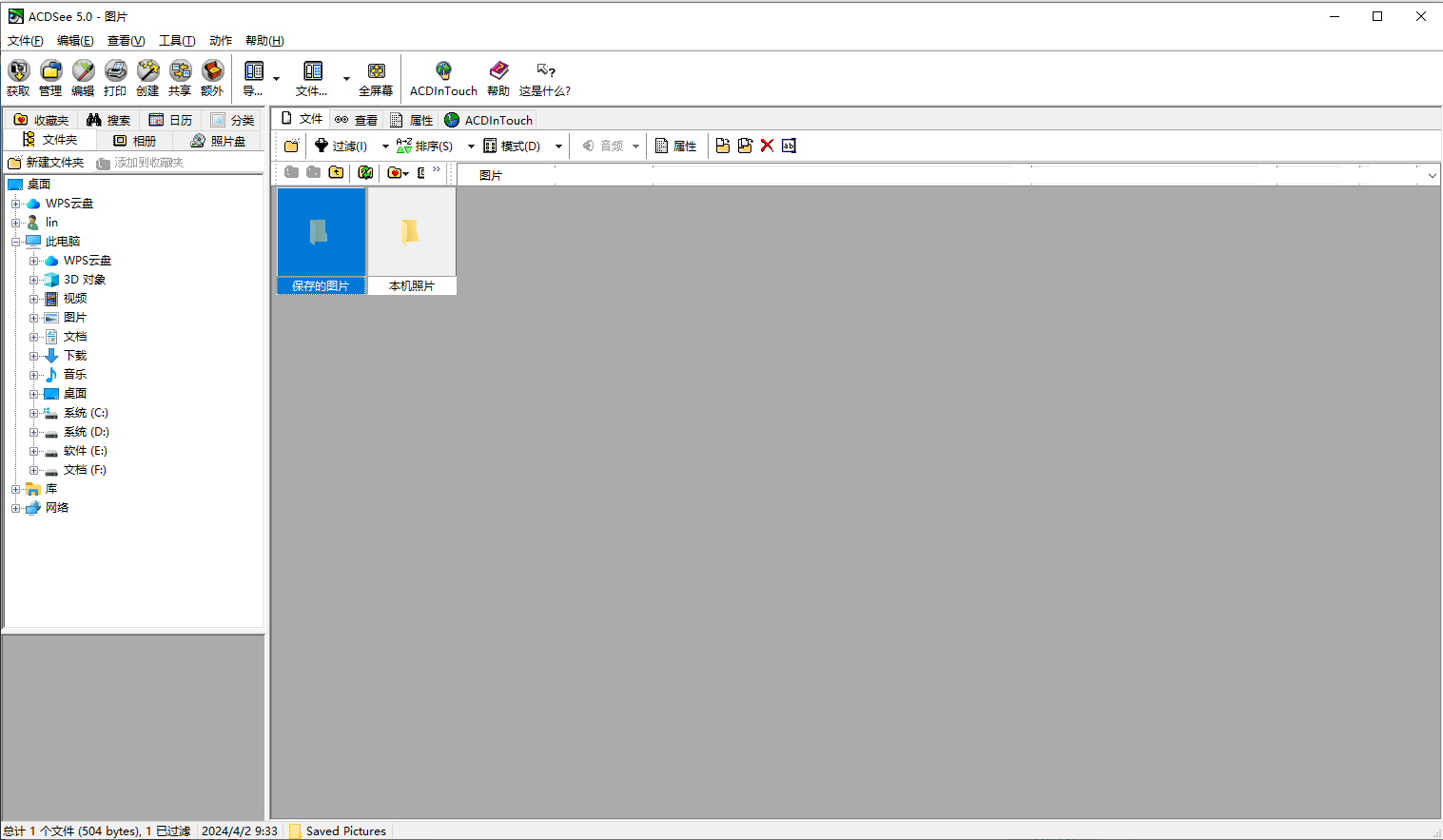Switch to the 相册 tab
1443x840 pixels.
tap(135, 141)
